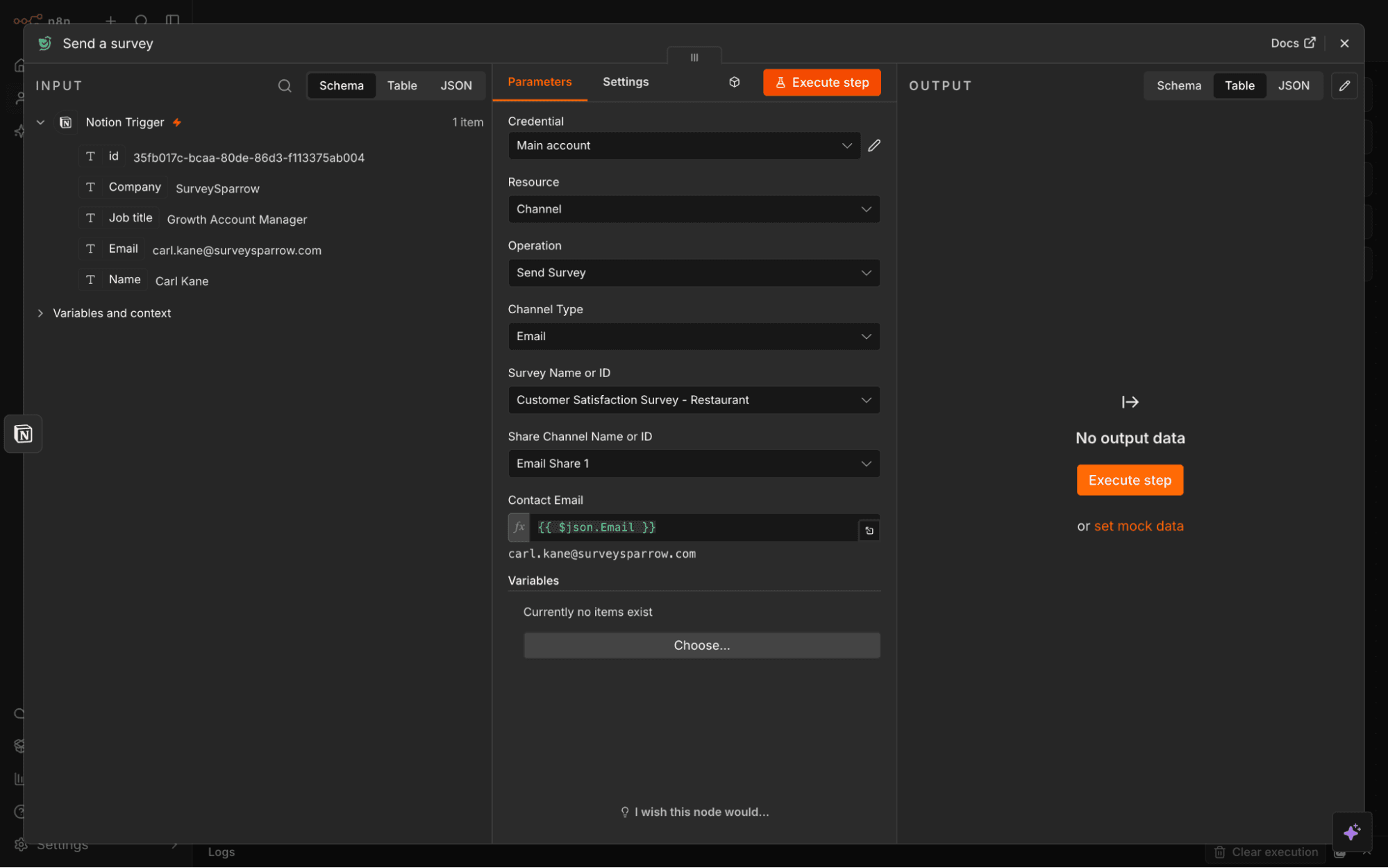Open Share Channel Name or ID dropdown
The height and width of the screenshot is (868, 1388).
(694, 463)
